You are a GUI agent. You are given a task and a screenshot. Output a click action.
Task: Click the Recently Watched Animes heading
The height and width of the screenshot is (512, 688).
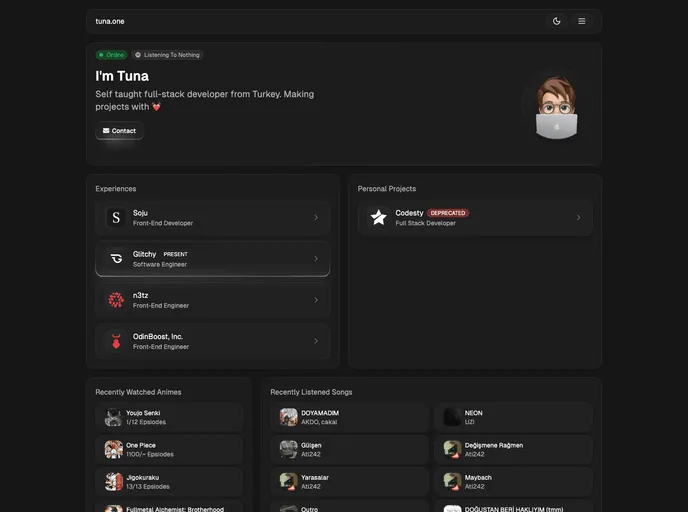click(138, 392)
